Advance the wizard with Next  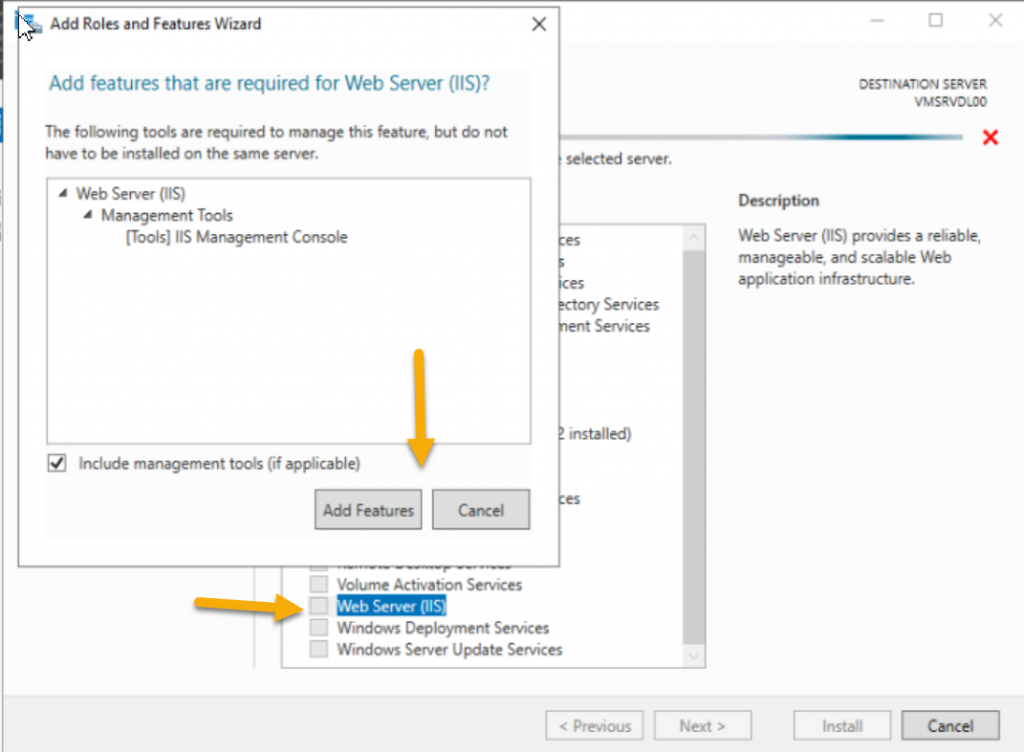pyautogui.click(x=702, y=725)
